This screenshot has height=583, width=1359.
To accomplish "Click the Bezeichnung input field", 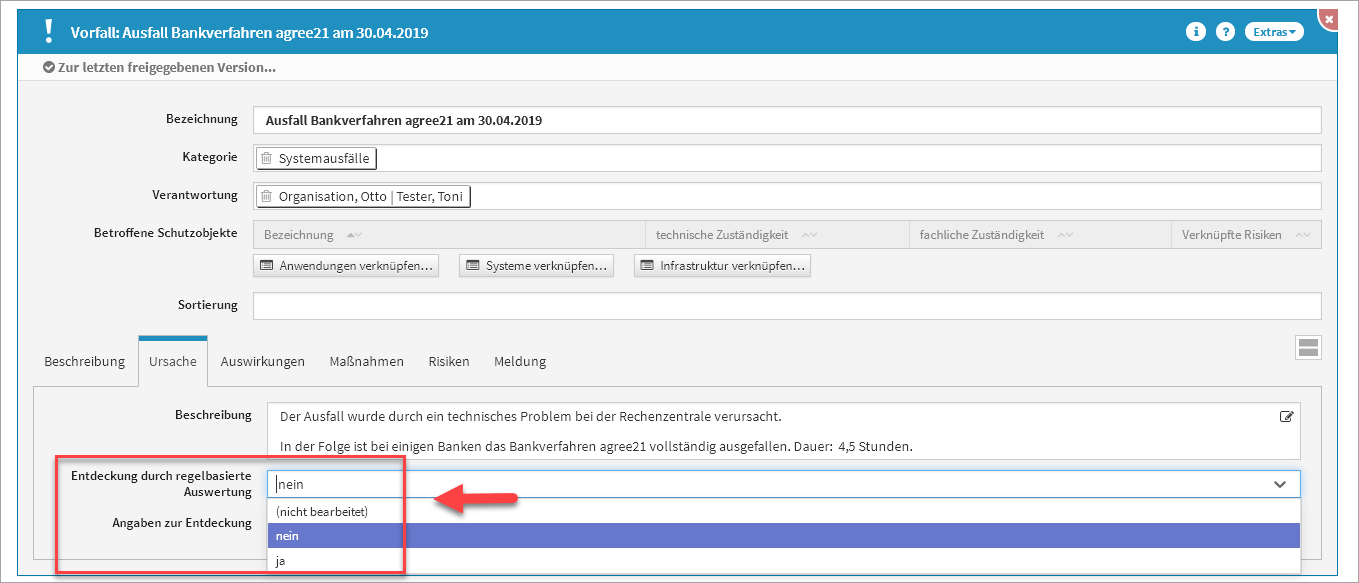I will [x=787, y=120].
